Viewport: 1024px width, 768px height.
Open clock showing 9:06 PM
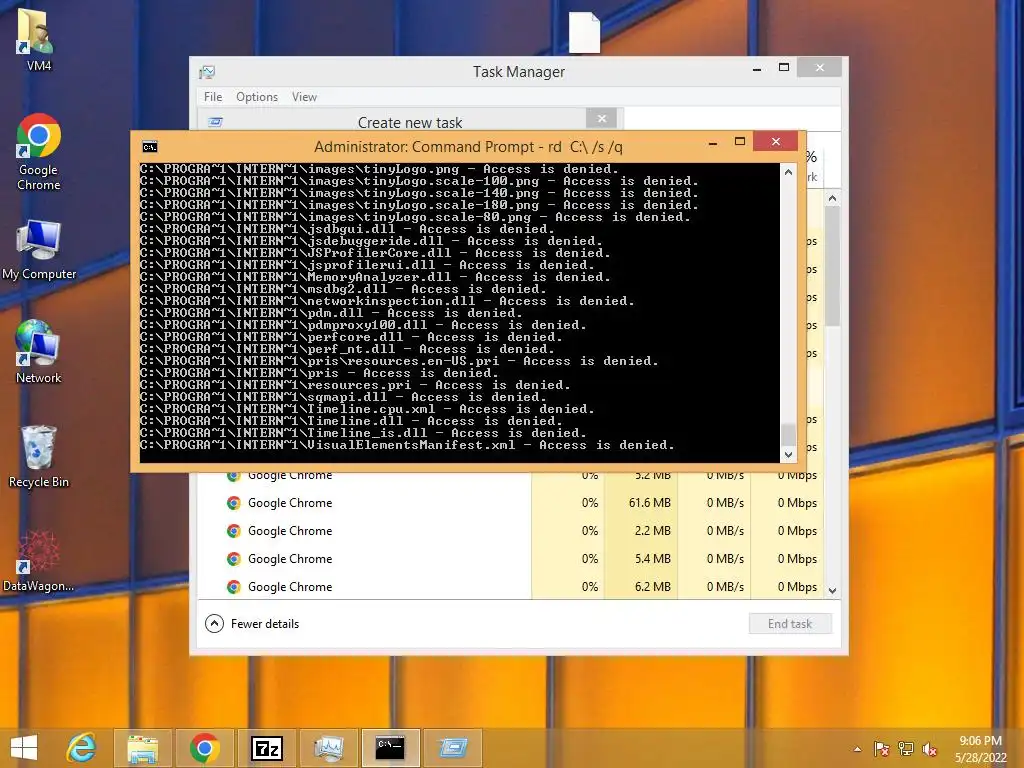tap(980, 749)
